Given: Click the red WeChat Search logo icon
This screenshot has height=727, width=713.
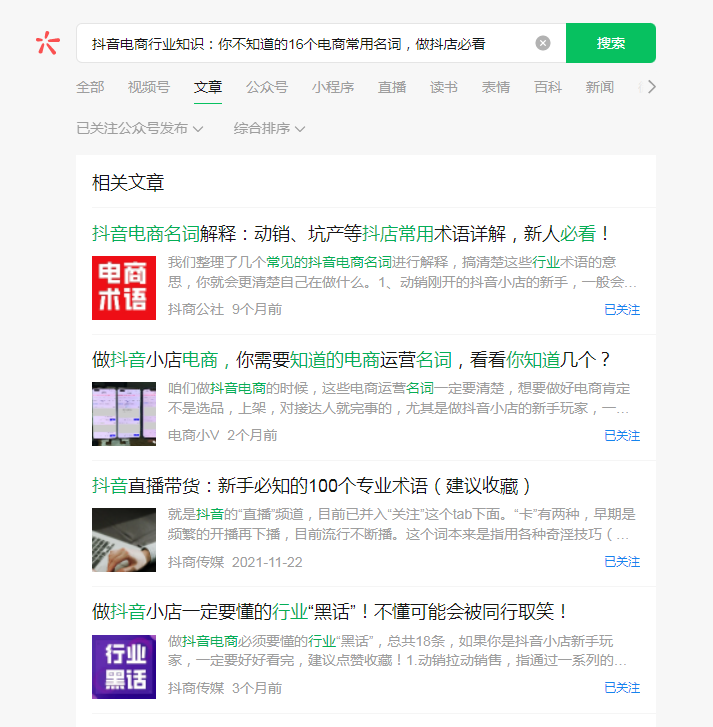Looking at the screenshot, I should pos(48,43).
